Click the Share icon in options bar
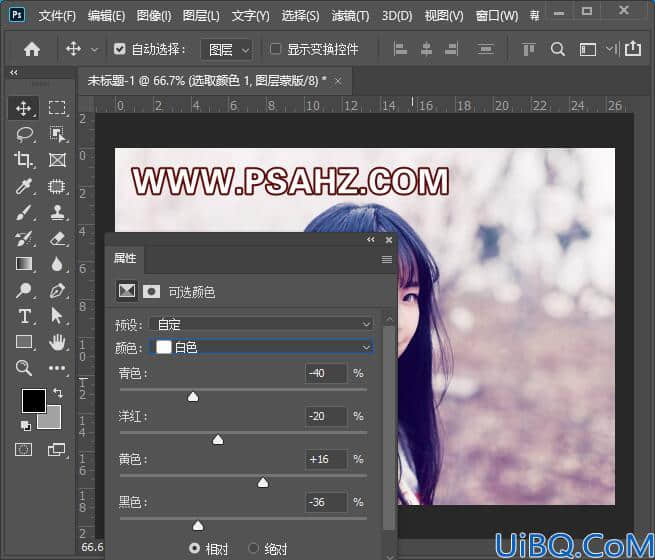The width and height of the screenshot is (655, 560). click(633, 48)
